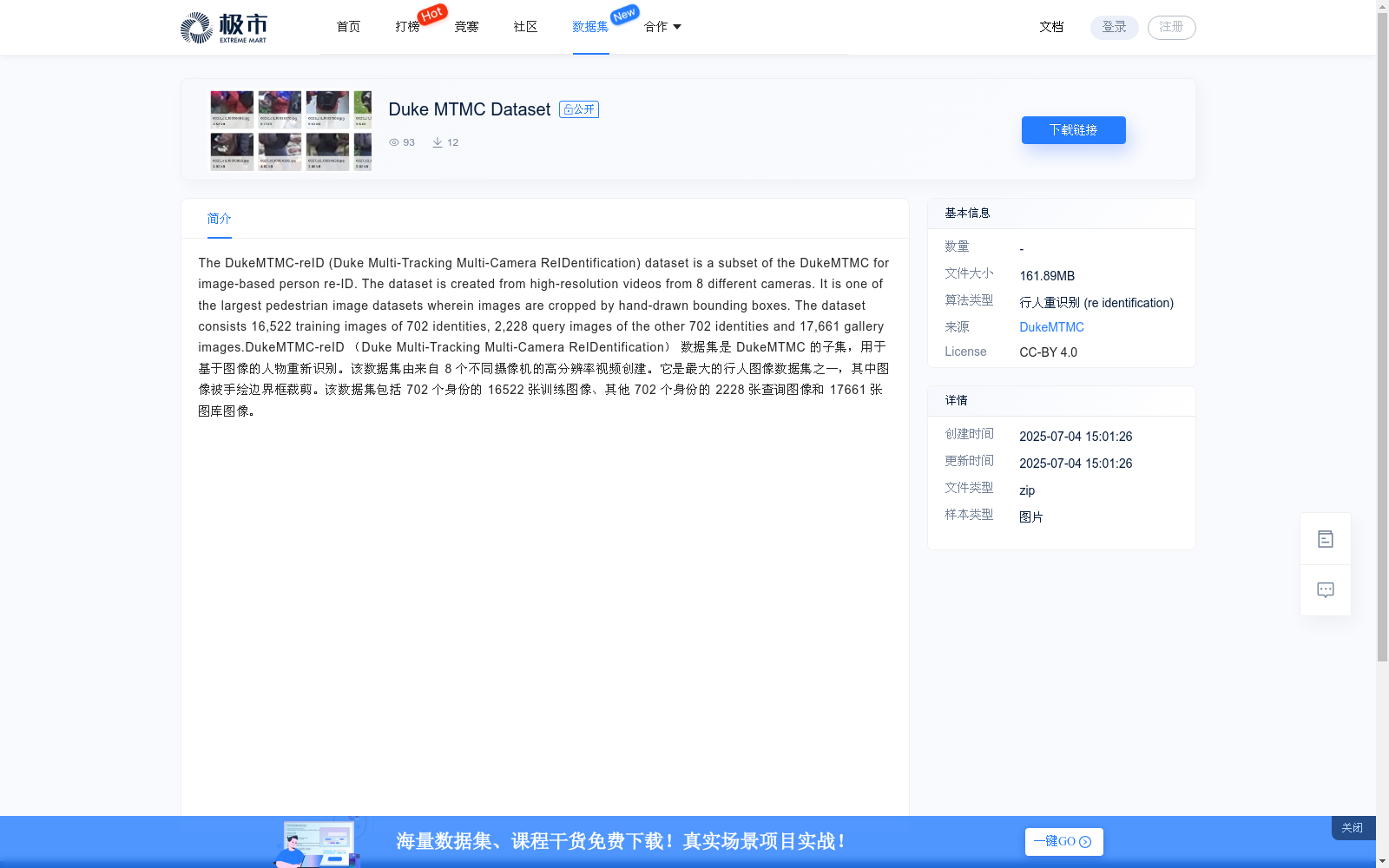The width and height of the screenshot is (1389, 868).
Task: Close the banner with 关闭
Action: (1353, 828)
